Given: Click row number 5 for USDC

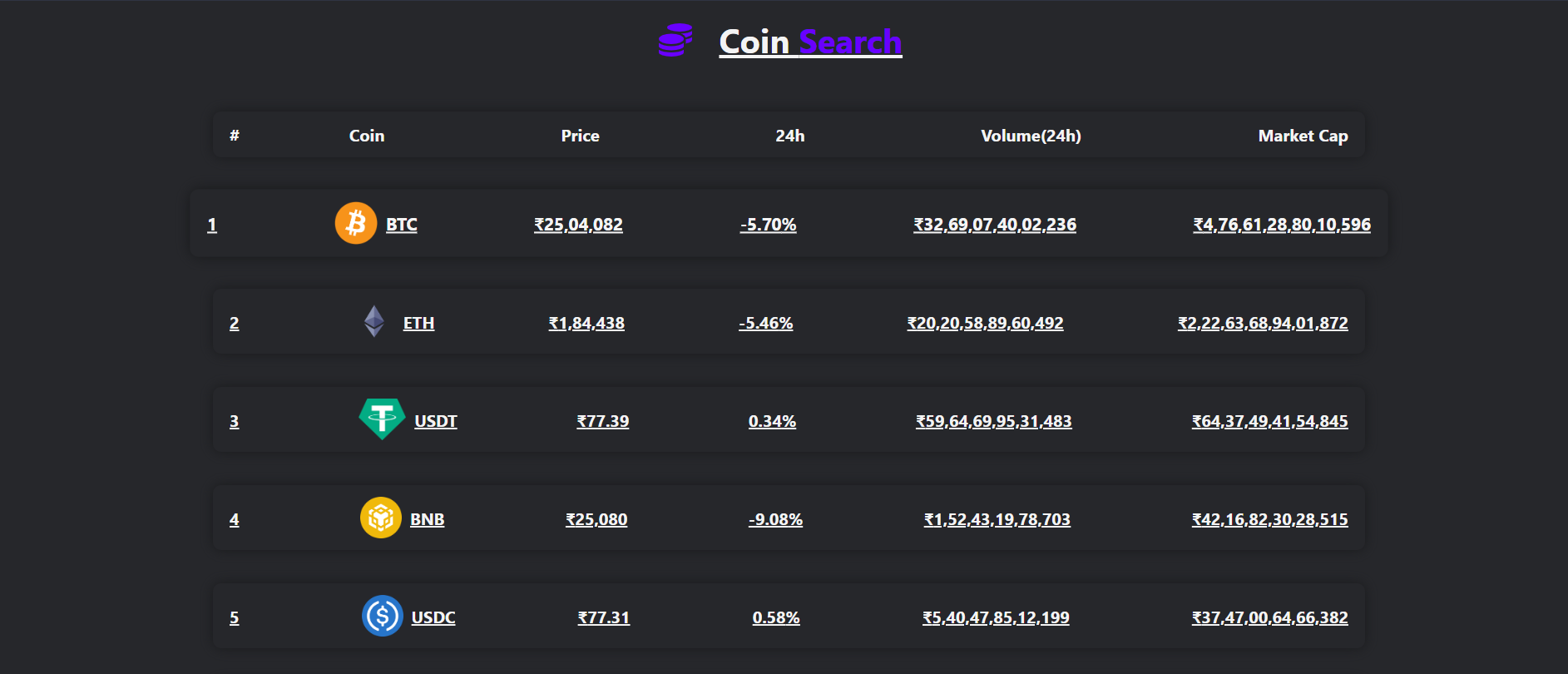Looking at the screenshot, I should [234, 617].
